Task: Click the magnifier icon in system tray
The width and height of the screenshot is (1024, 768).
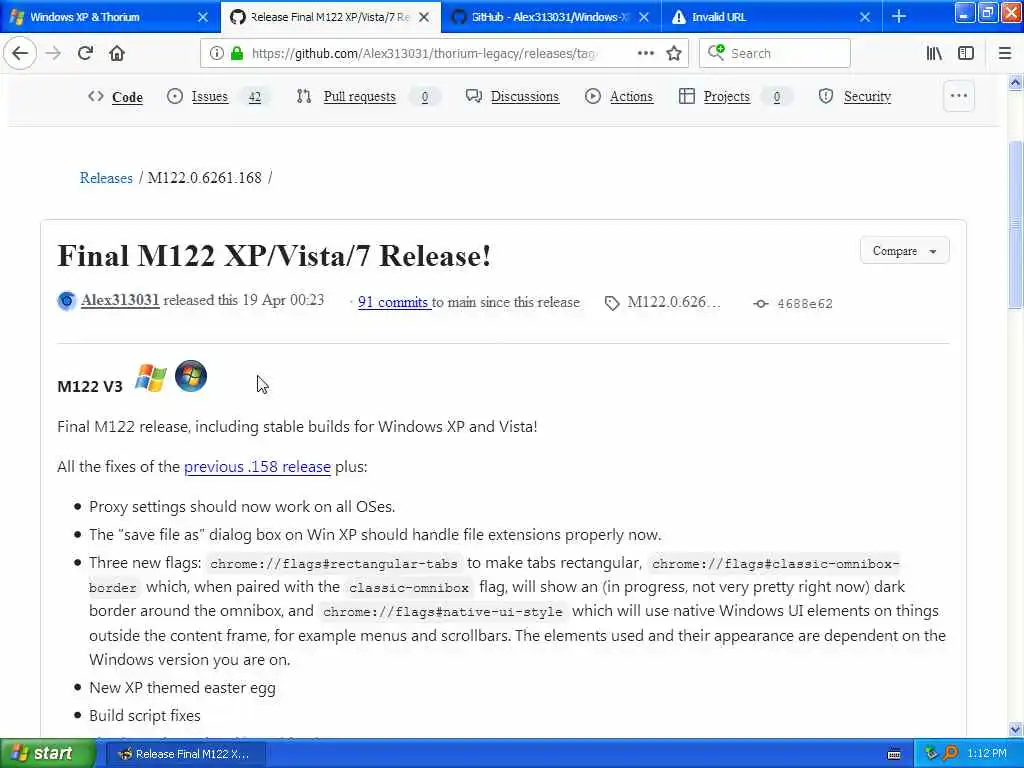Action: pyautogui.click(x=951, y=753)
